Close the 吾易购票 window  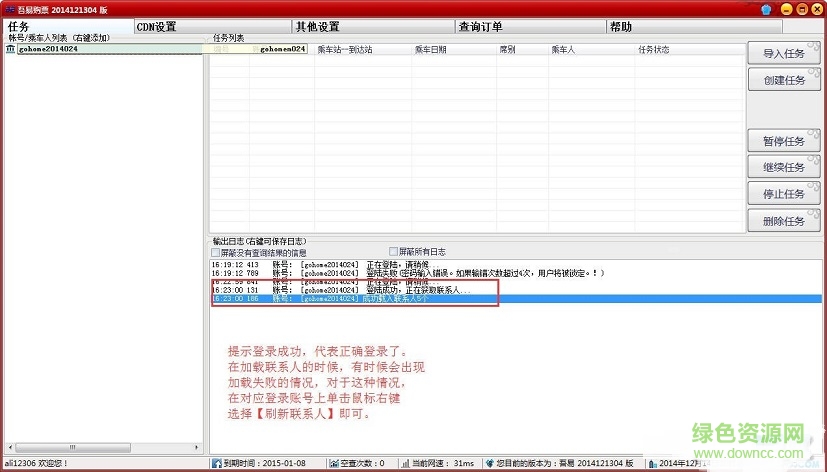(x=816, y=9)
